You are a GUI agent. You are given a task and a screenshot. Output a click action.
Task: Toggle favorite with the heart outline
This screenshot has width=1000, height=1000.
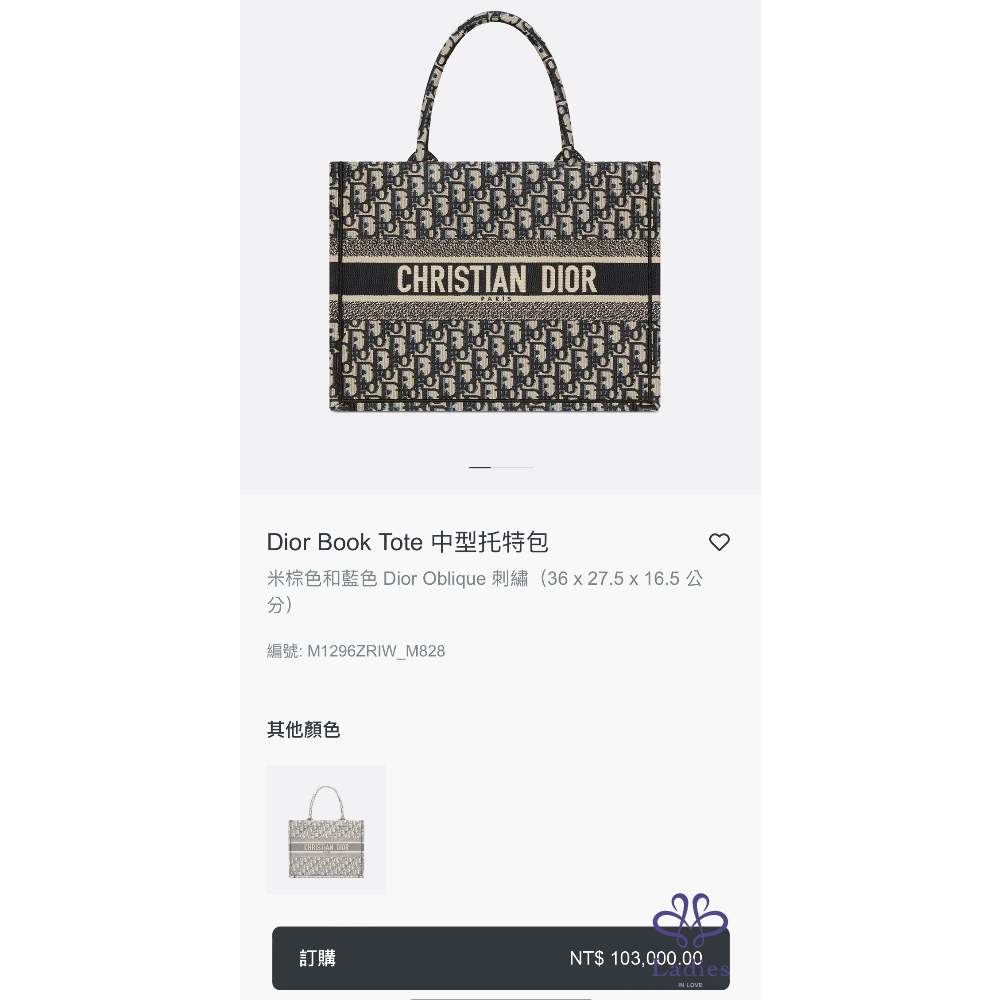click(x=719, y=542)
